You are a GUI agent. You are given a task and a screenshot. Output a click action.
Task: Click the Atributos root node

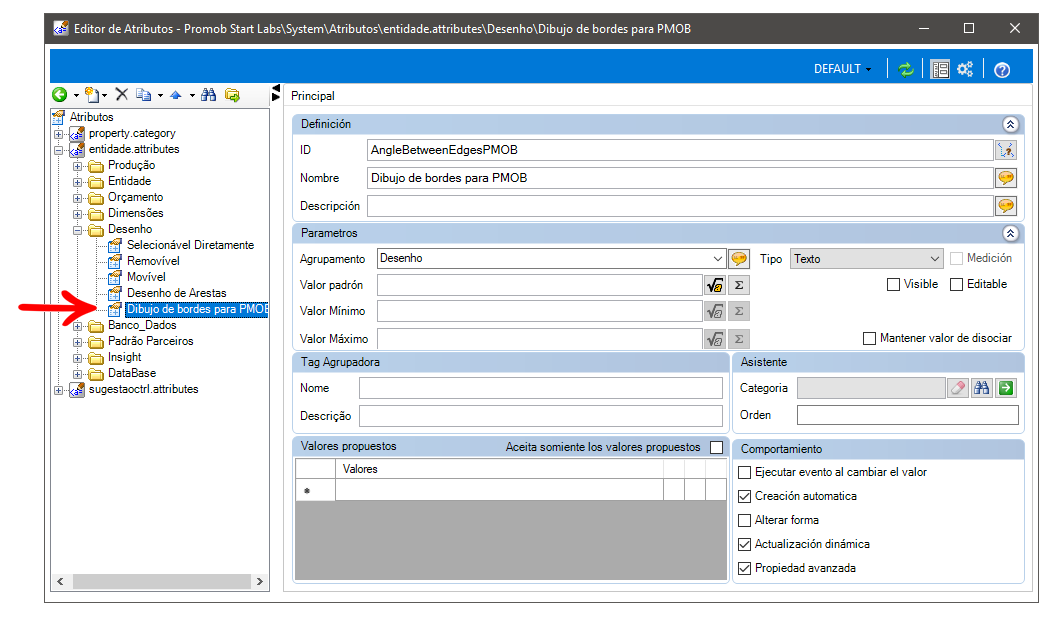[91, 117]
